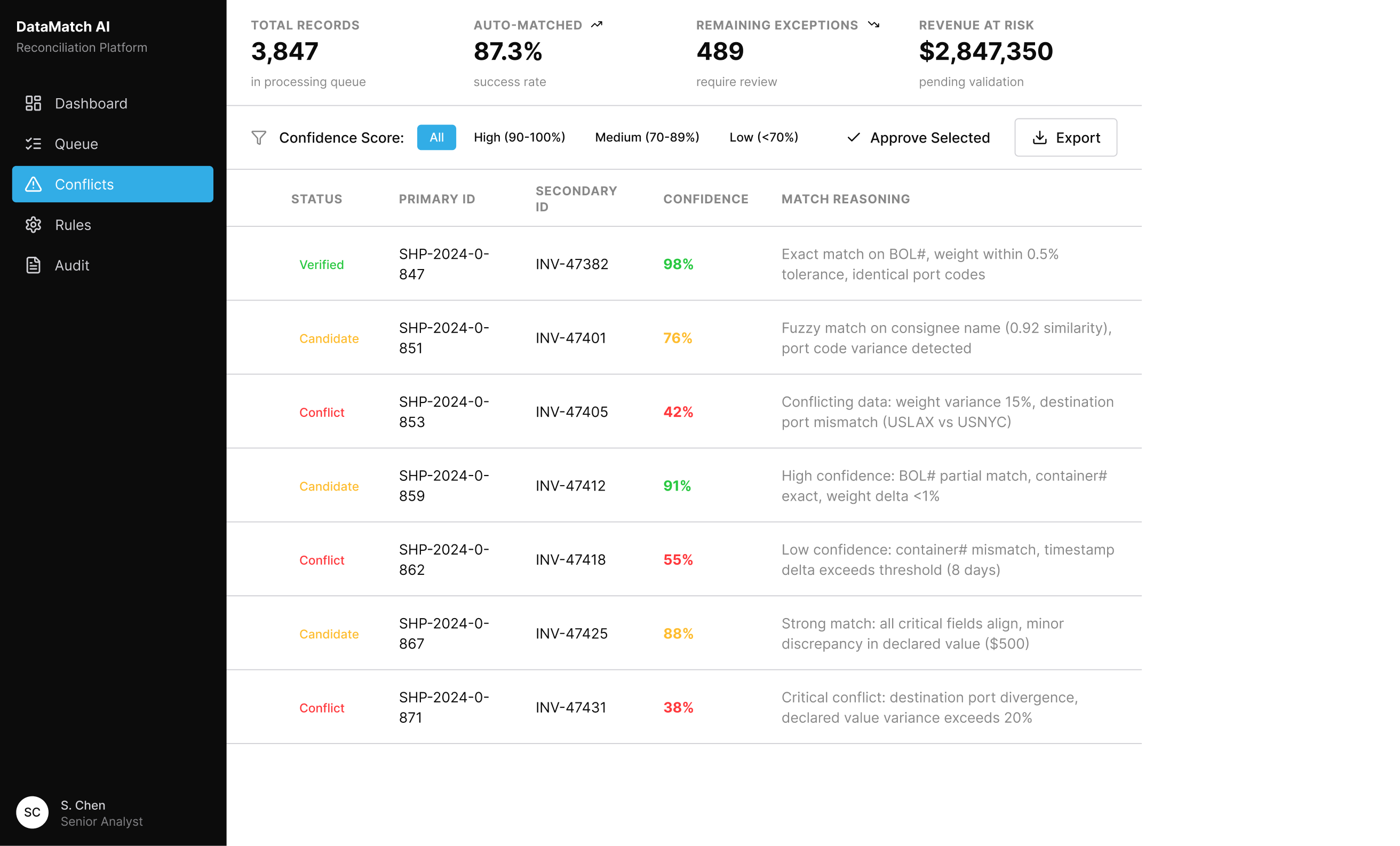Click the funnel filter icon
Image resolution: width=1400 pixels, height=846 pixels.
pyautogui.click(x=259, y=138)
